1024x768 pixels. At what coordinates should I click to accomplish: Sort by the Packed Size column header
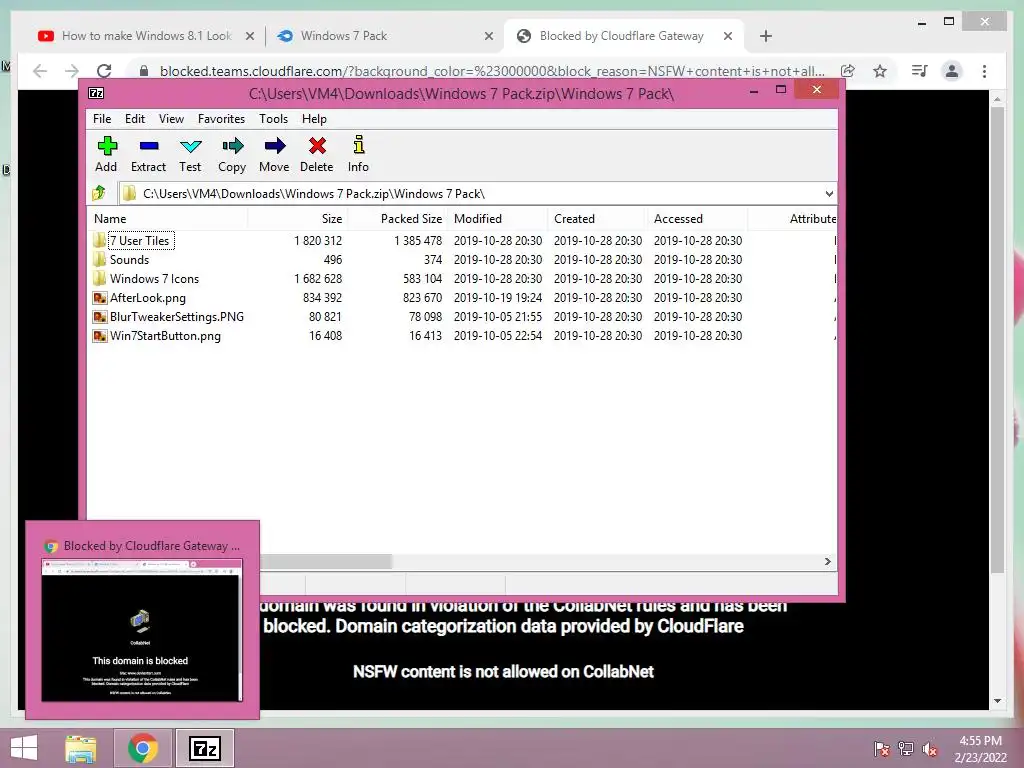pos(397,219)
